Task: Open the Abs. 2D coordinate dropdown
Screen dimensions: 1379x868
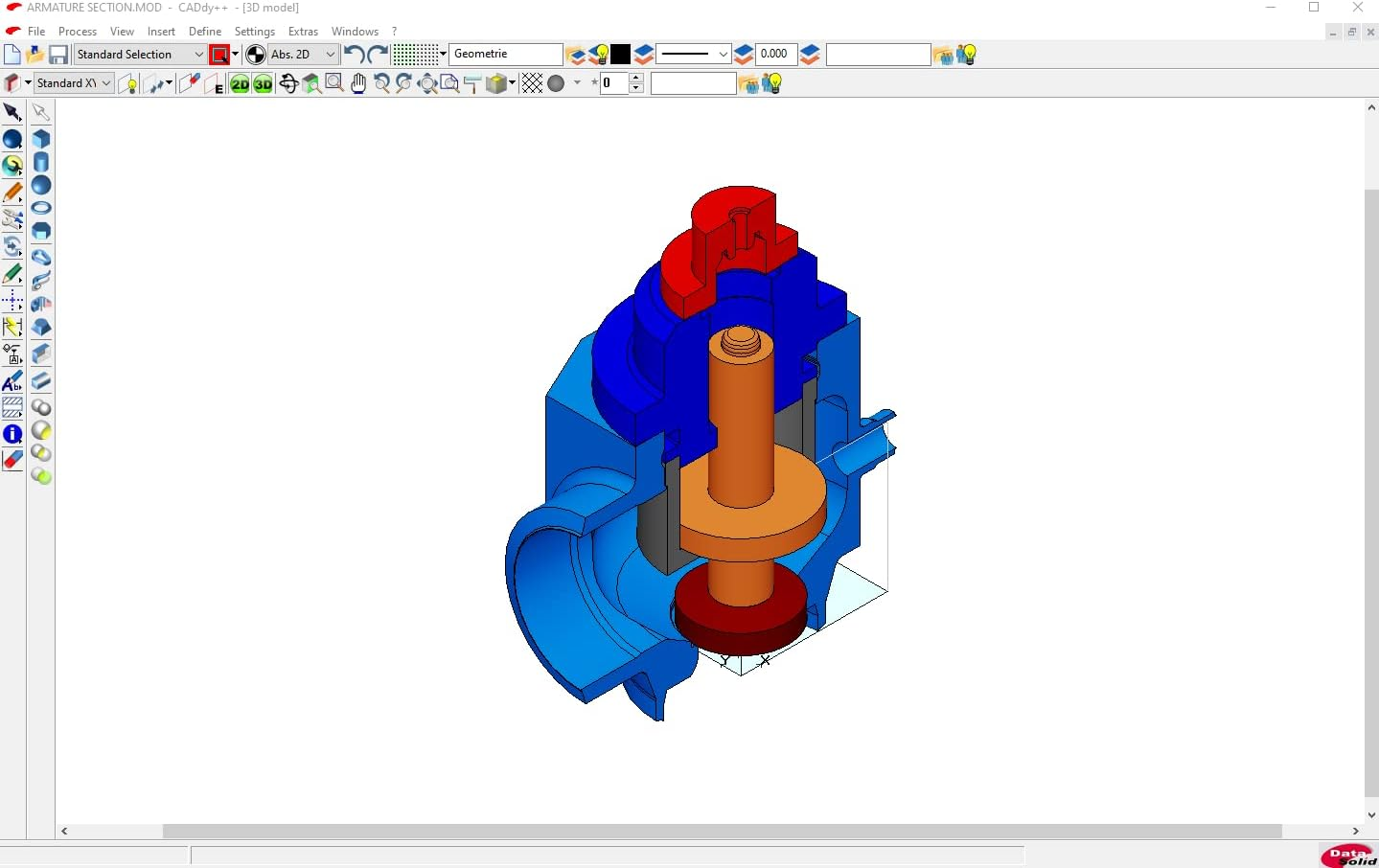Action: (330, 55)
